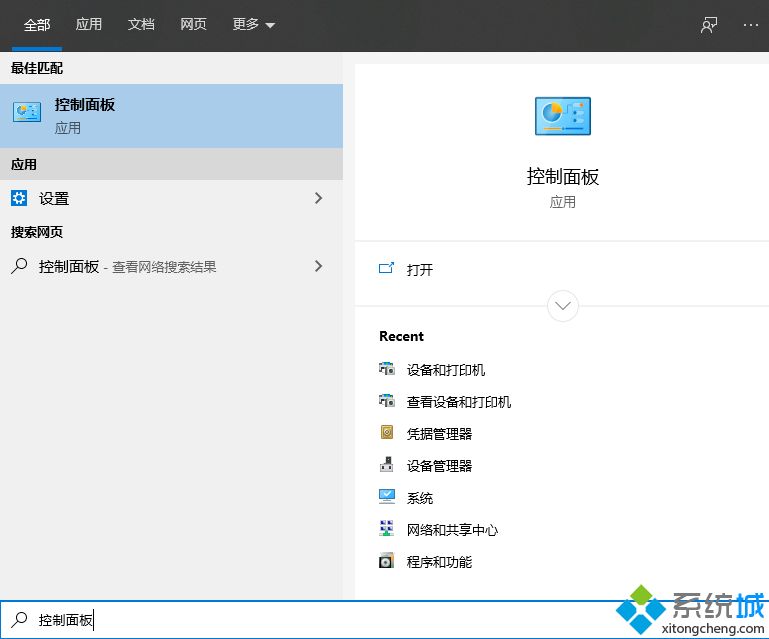Screen dimensions: 769x639
Task: Click the 程序和功能 icon in Recent
Action: point(387,561)
